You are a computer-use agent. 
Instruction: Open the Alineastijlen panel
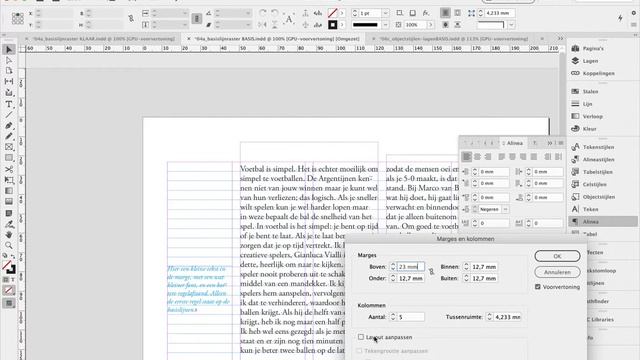pyautogui.click(x=598, y=160)
